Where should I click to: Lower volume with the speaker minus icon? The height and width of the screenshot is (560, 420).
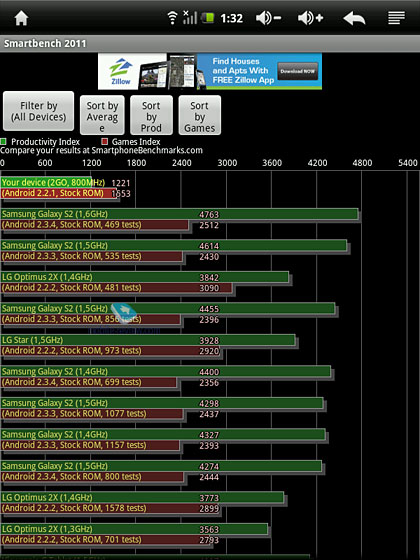click(269, 18)
